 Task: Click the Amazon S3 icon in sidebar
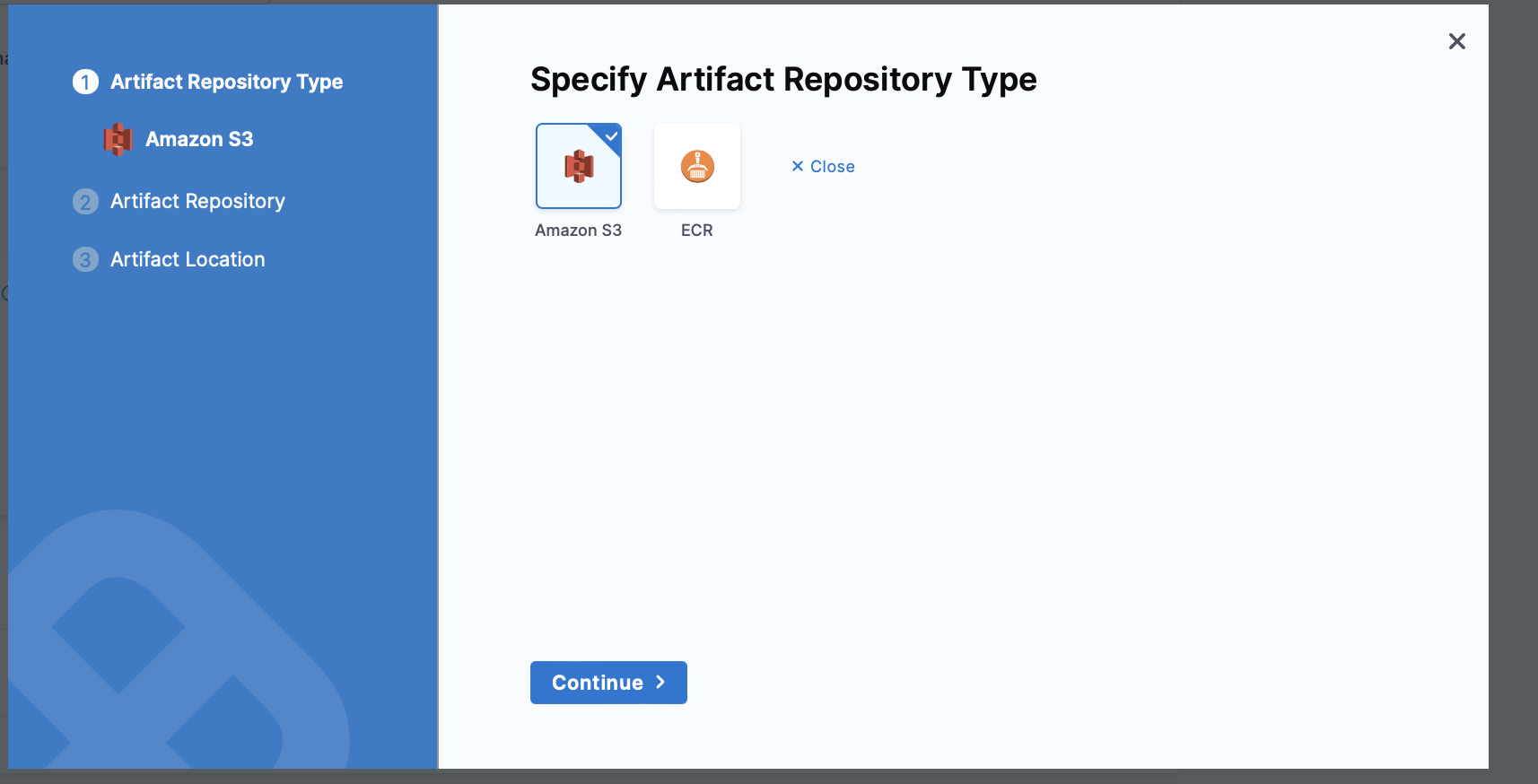[118, 139]
